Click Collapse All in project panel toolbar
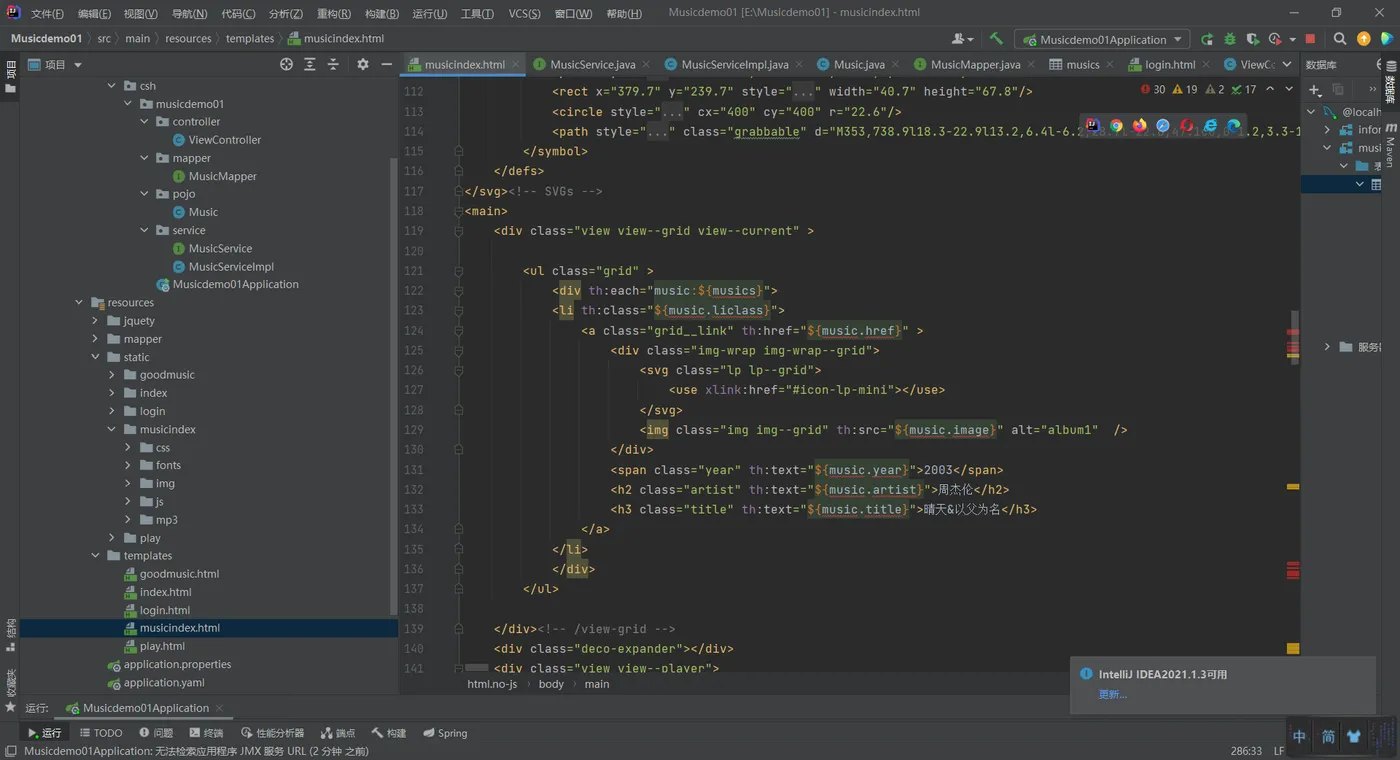Screen dimensions: 1400x760 [333, 64]
